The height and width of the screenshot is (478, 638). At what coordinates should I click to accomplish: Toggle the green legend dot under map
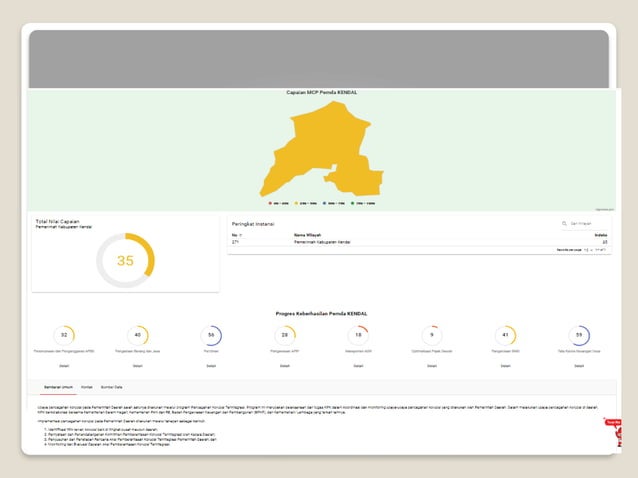tap(354, 202)
